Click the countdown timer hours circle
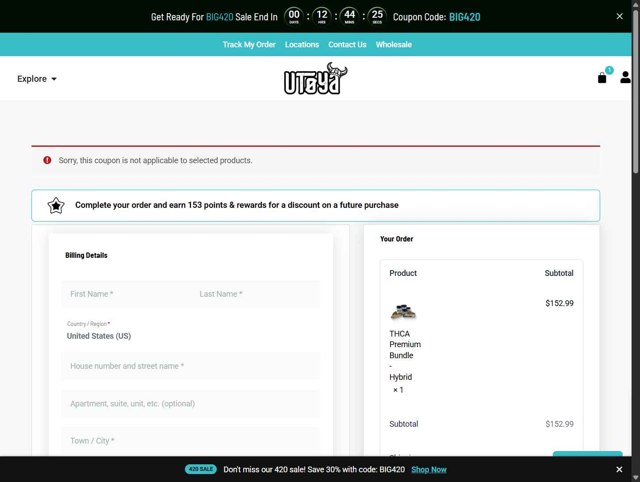This screenshot has width=640, height=482. point(322,16)
